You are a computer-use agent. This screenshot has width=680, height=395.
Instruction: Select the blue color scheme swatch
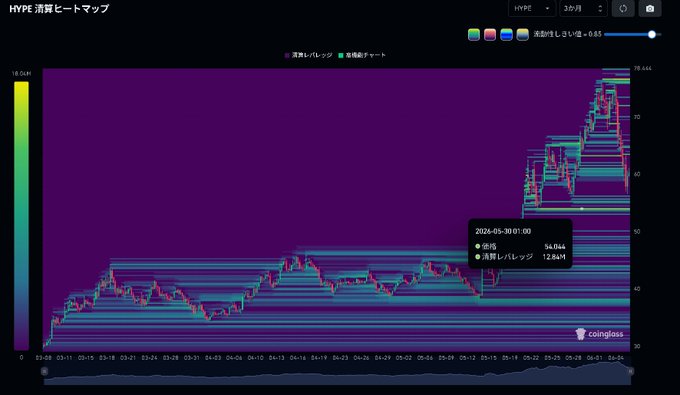click(x=506, y=35)
